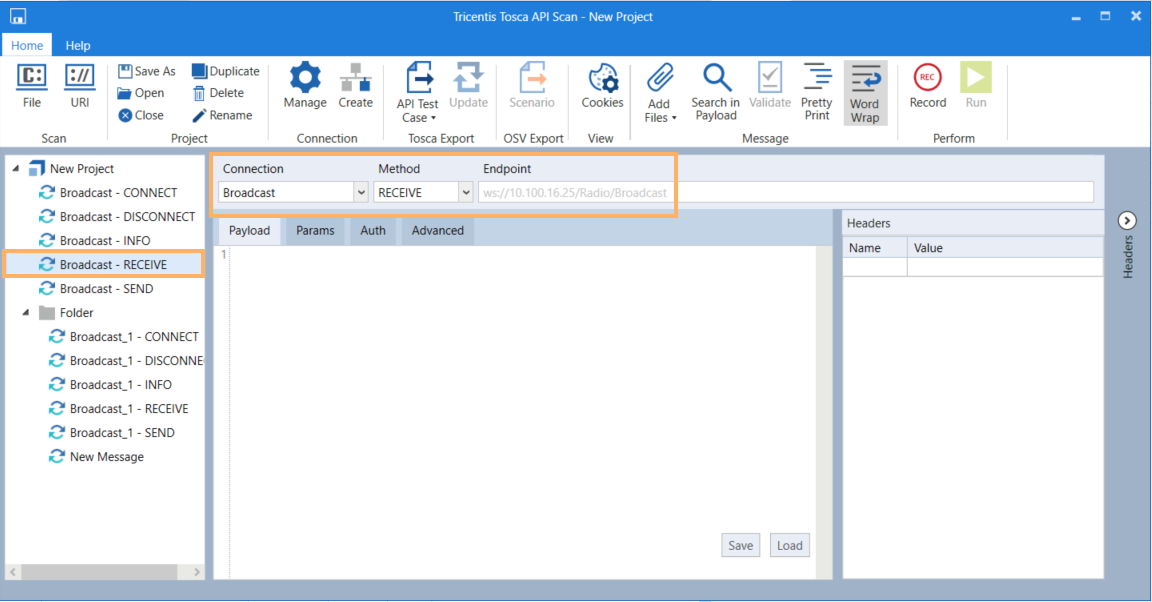Click the Save payload button
Viewport: 1152px width, 602px height.
point(740,546)
